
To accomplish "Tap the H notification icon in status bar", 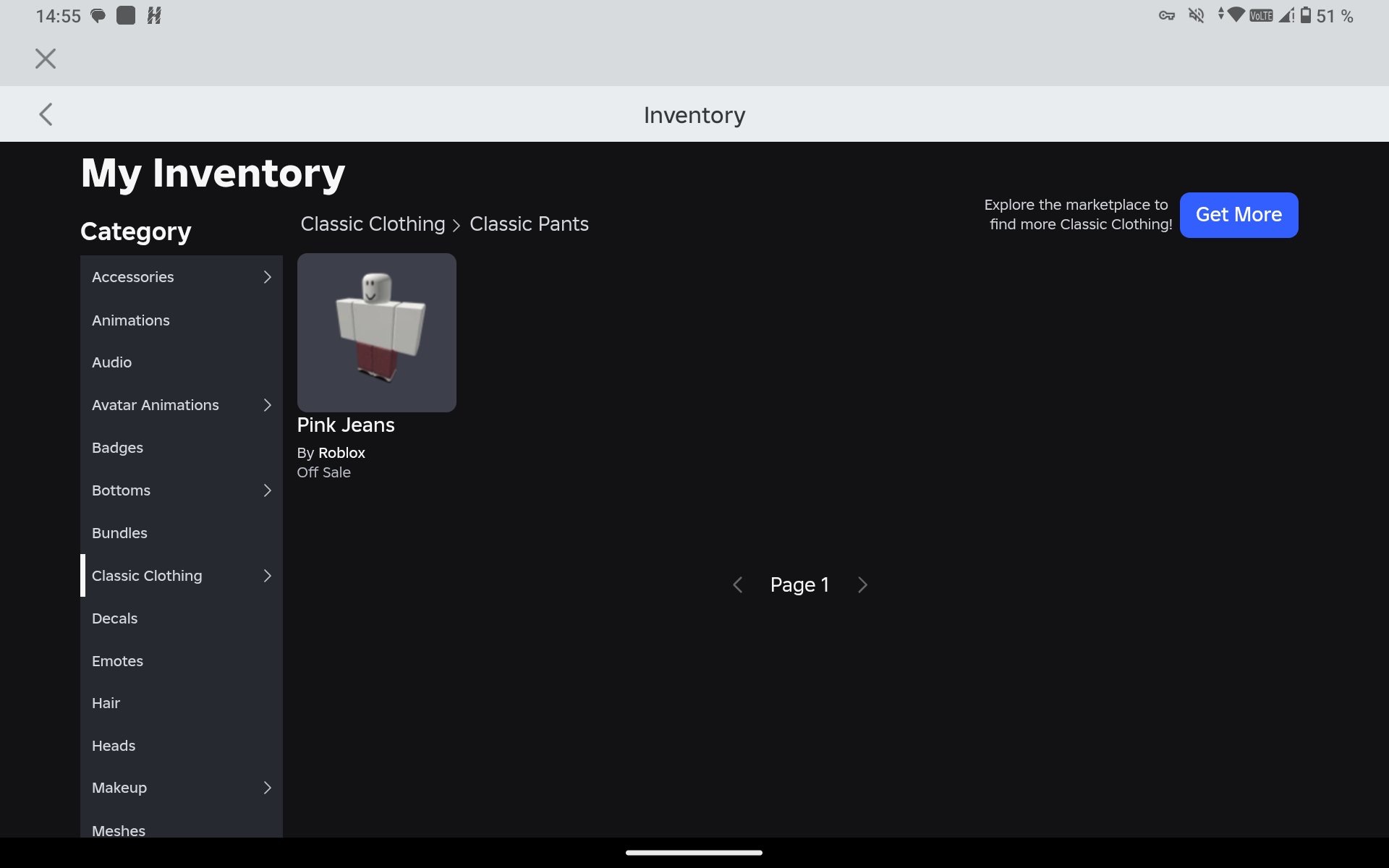I will click(154, 15).
